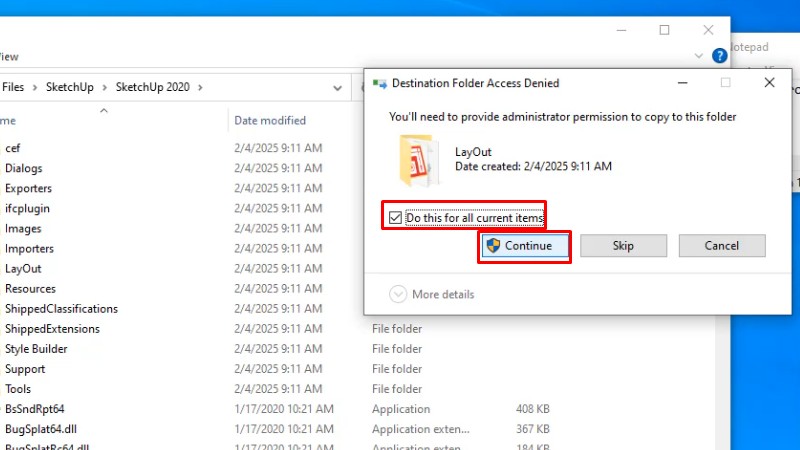This screenshot has width=800, height=450.
Task: Click the dialog title bar copy icon
Action: pos(379,83)
